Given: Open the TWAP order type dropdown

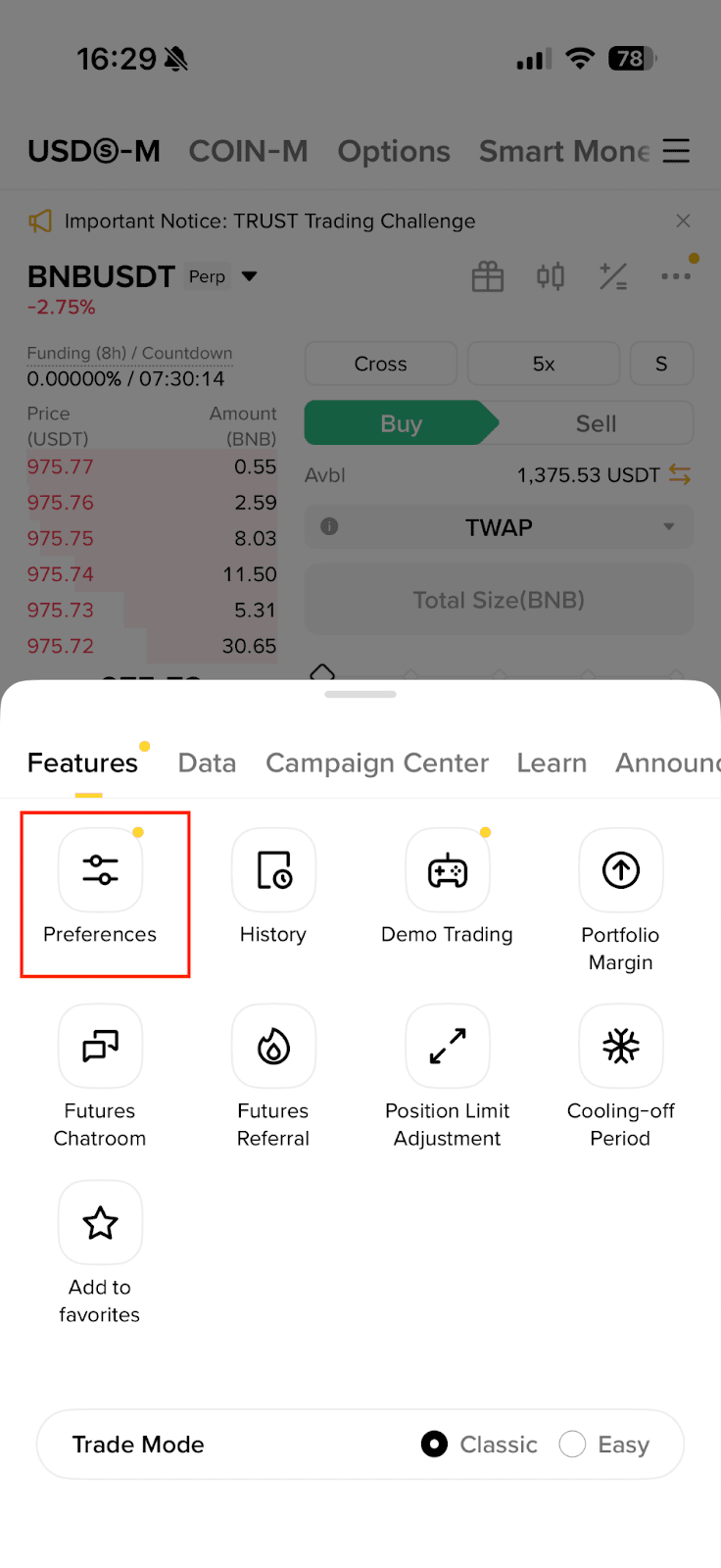Looking at the screenshot, I should (x=499, y=527).
